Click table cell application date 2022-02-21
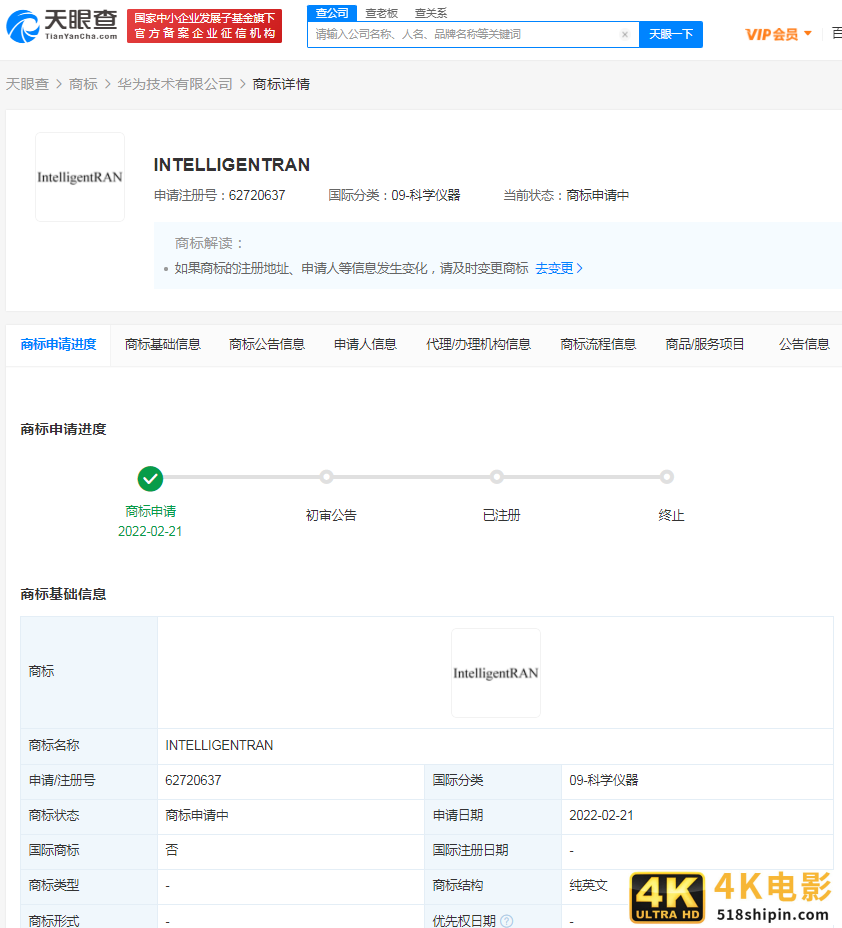The height and width of the screenshot is (928, 842). click(x=601, y=816)
